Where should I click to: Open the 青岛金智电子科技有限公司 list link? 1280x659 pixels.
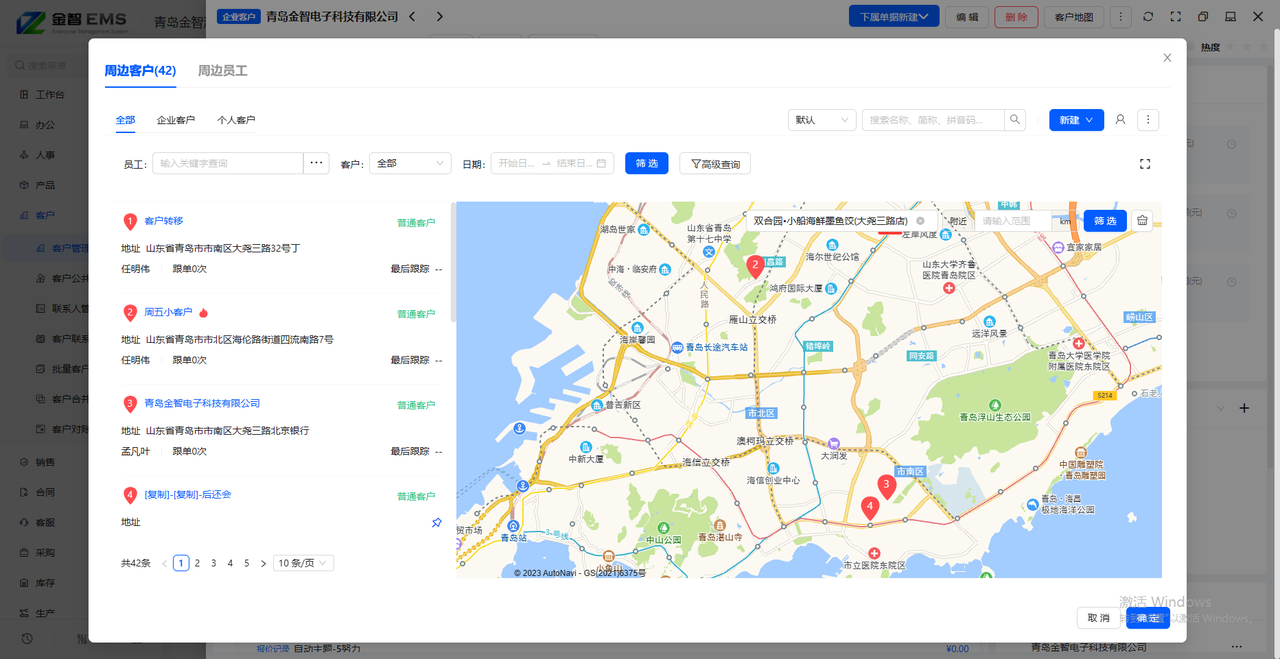202,404
